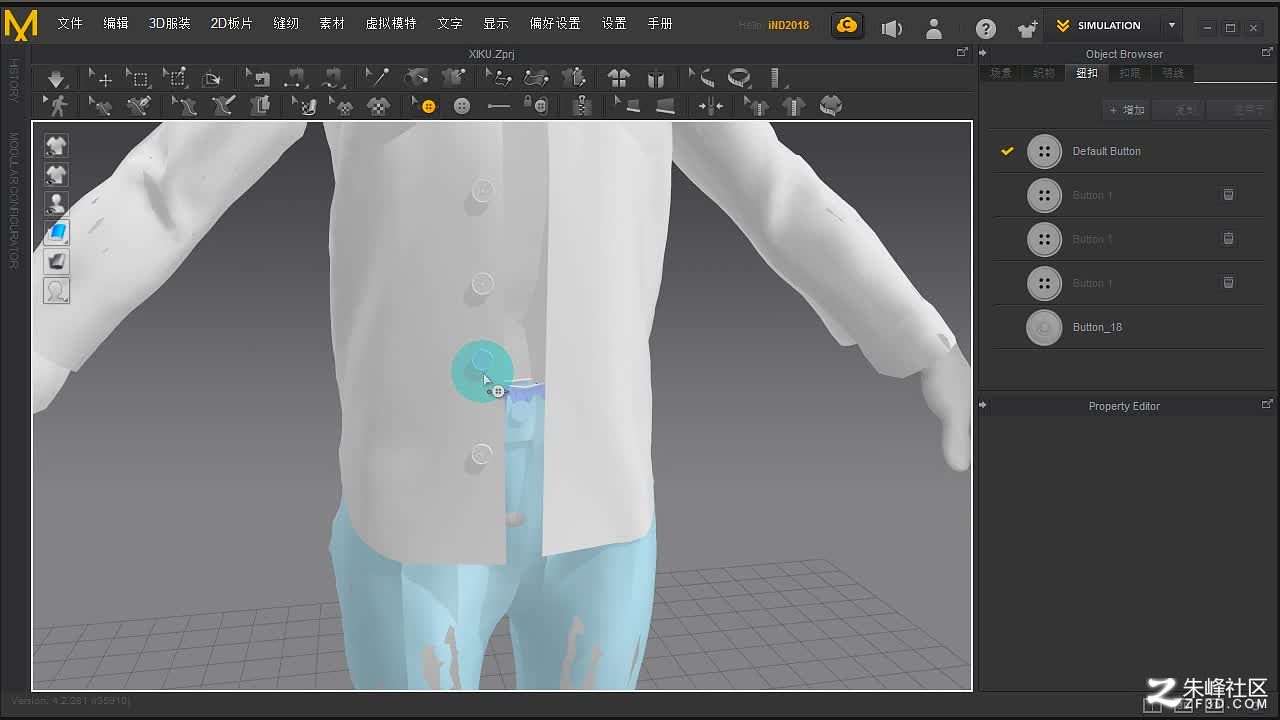The image size is (1280, 720).
Task: Switch to the 纽扣 tab
Action: pyautogui.click(x=1087, y=73)
